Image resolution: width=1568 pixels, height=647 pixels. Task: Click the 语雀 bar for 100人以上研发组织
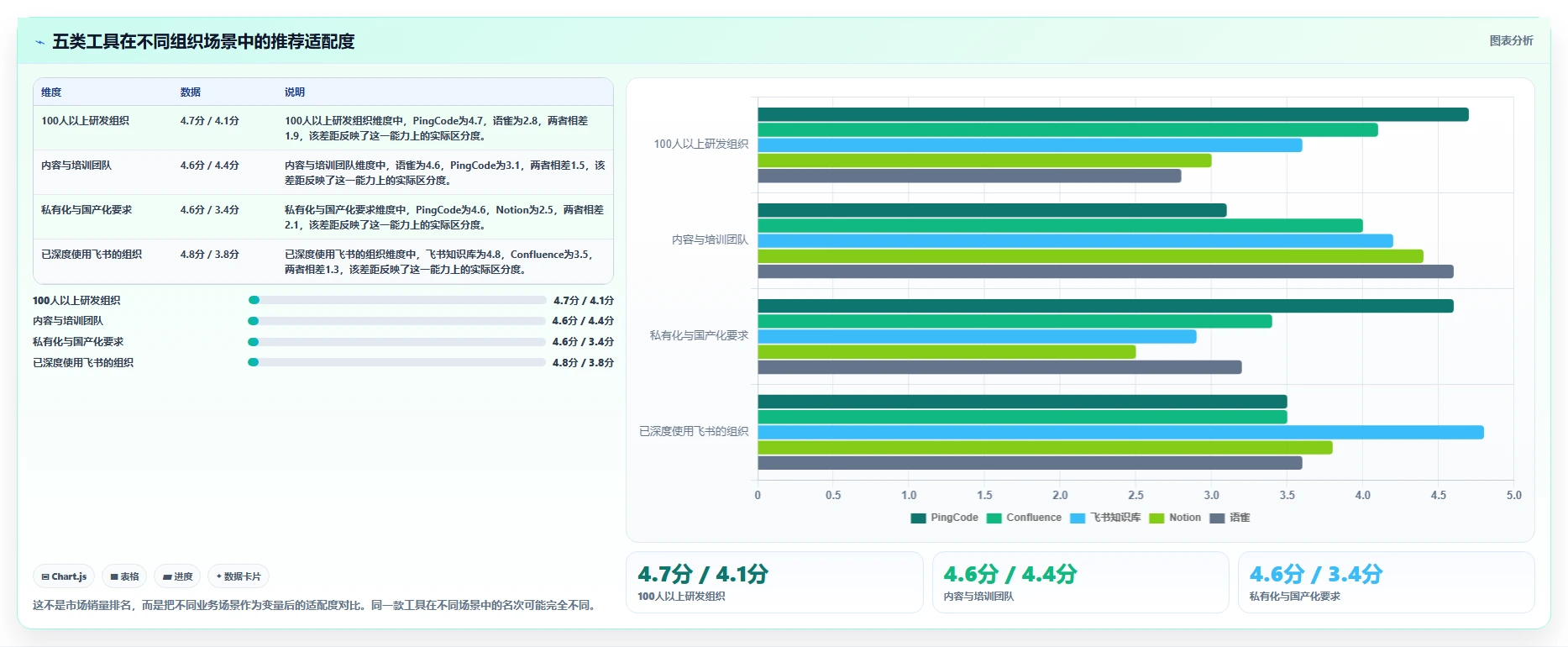(x=969, y=176)
